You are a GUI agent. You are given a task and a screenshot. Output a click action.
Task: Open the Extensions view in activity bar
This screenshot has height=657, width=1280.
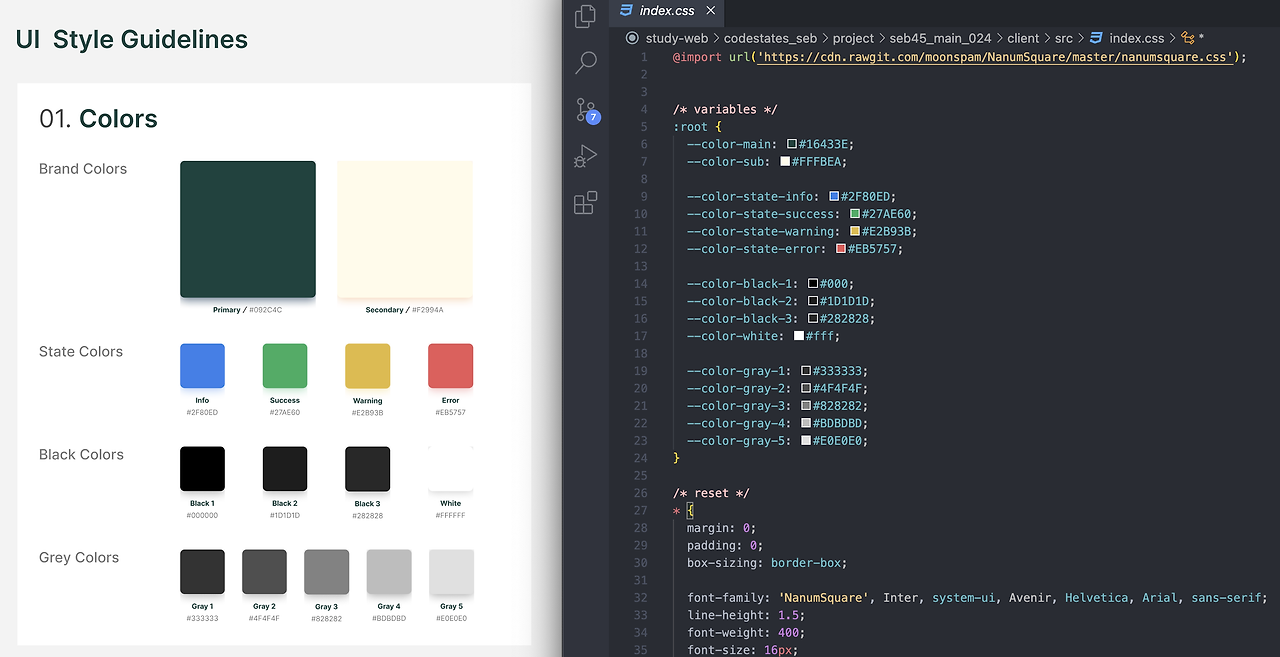586,203
